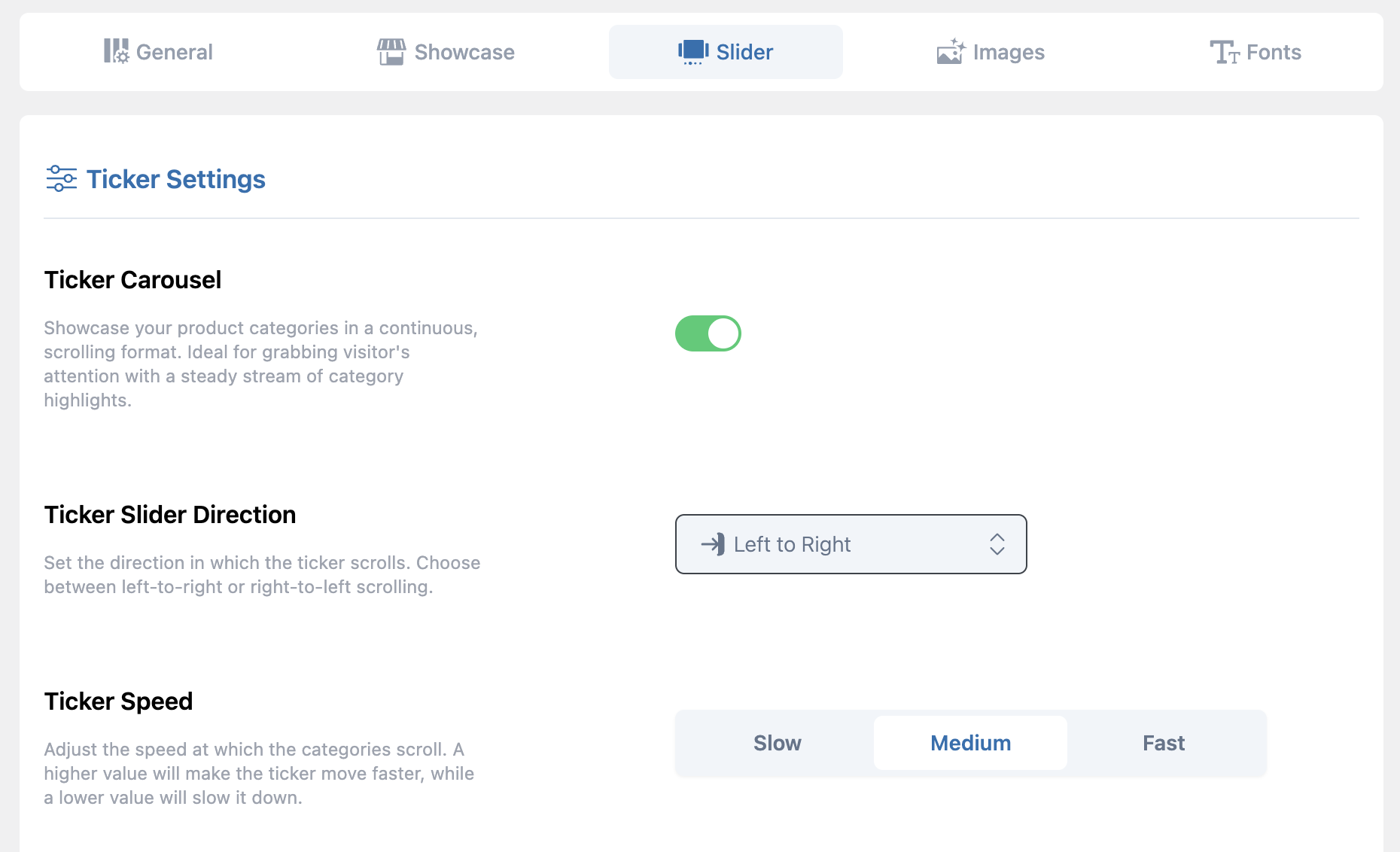Screen dimensions: 1400x852
Task: Select the Slow ticker speed
Action: (777, 743)
